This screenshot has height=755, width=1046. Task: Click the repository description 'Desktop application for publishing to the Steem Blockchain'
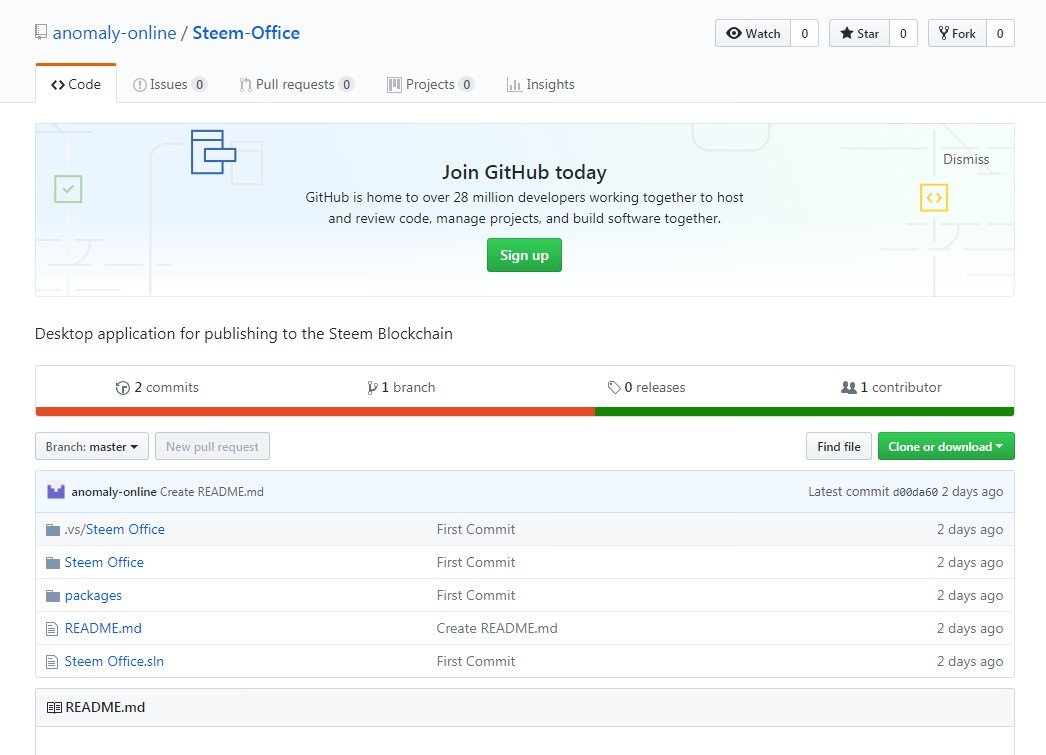243,333
